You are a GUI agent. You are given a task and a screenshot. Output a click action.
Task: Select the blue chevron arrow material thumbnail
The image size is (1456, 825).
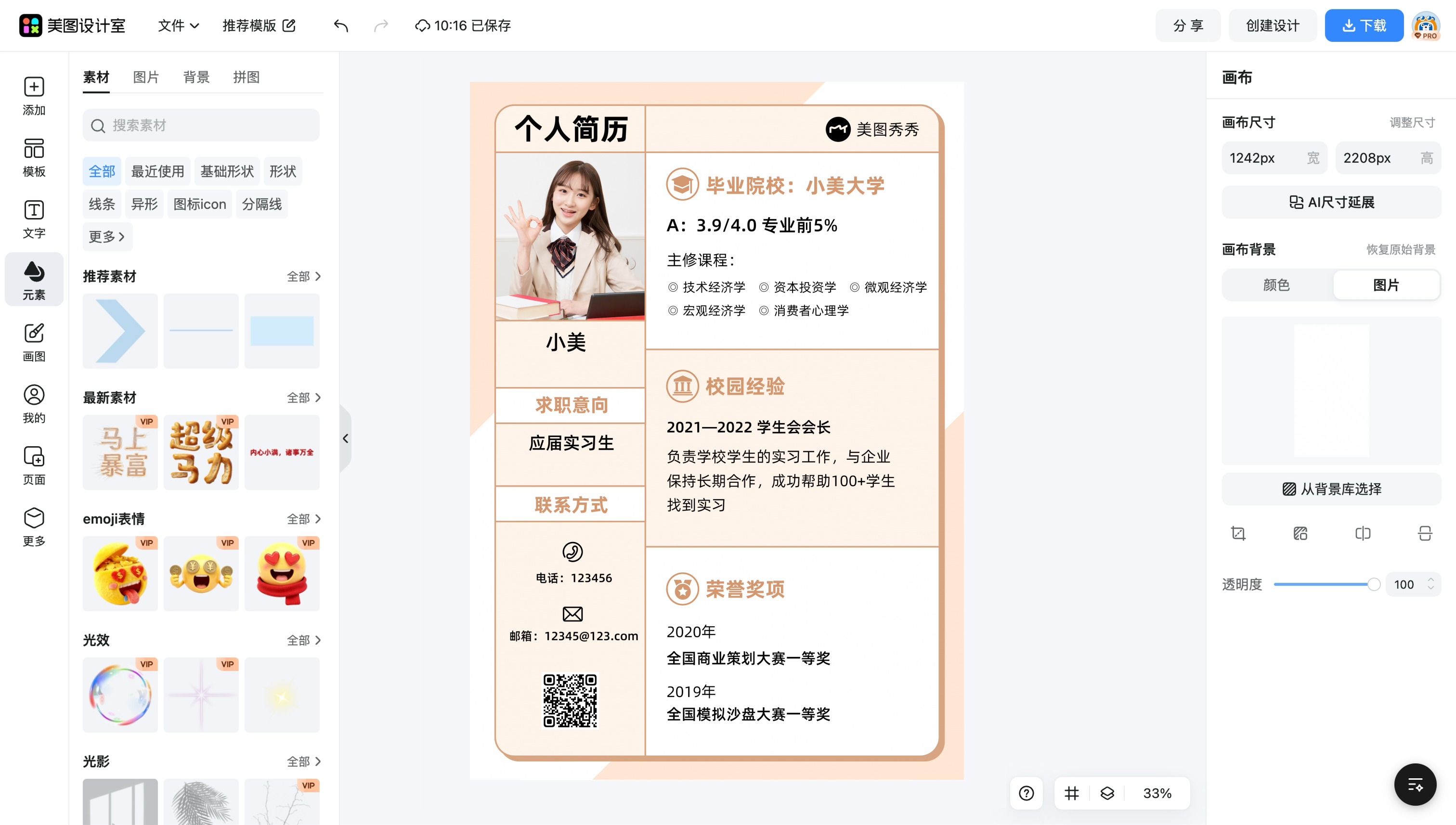pyautogui.click(x=120, y=331)
